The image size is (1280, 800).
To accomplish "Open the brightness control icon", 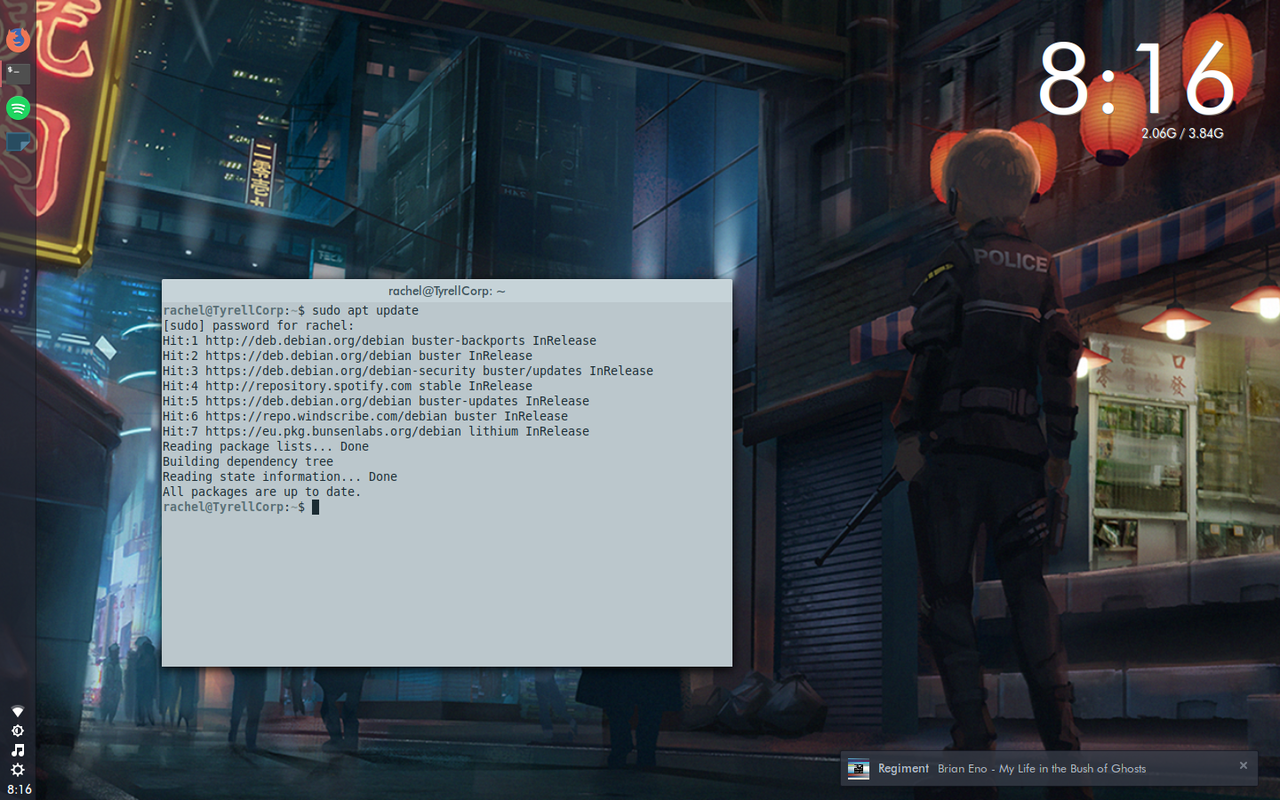I will [17, 731].
